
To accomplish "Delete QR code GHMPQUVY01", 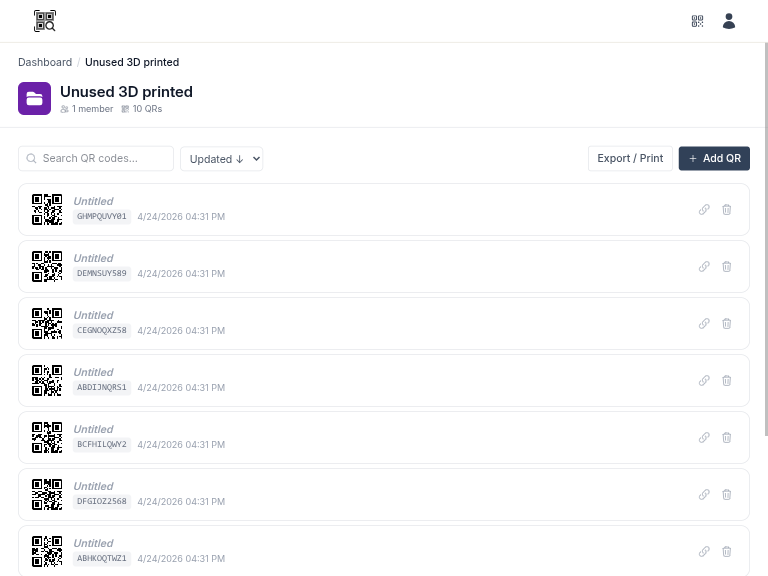I will [x=727, y=210].
